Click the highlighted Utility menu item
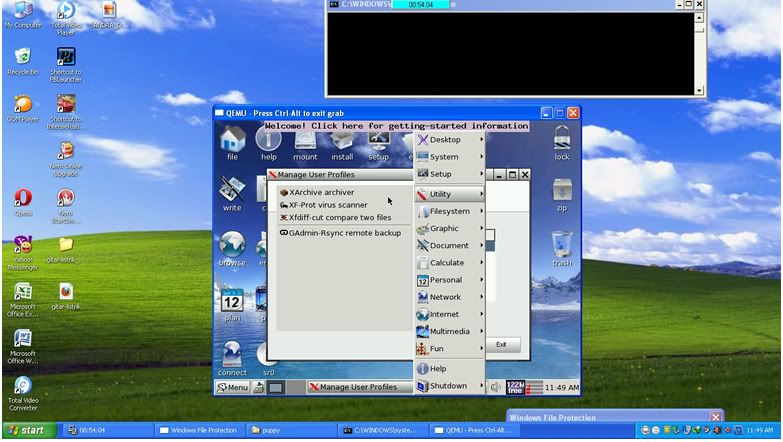783x442 pixels. coord(450,194)
